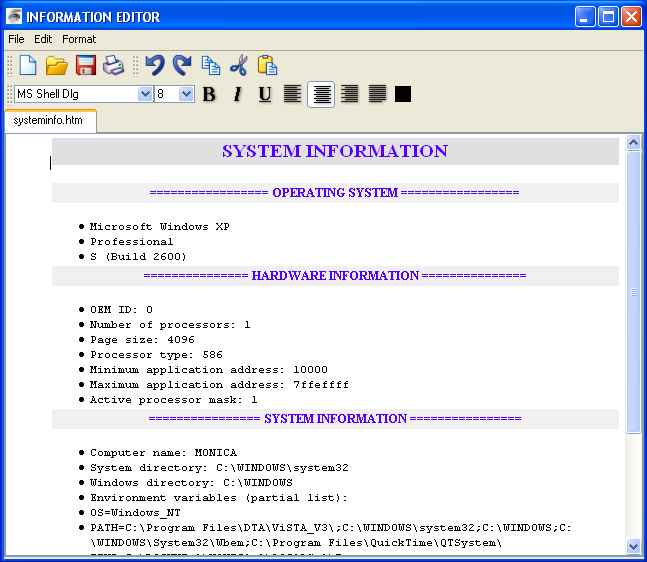This screenshot has height=562, width=647.
Task: Align the text to the left
Action: pyautogui.click(x=293, y=94)
